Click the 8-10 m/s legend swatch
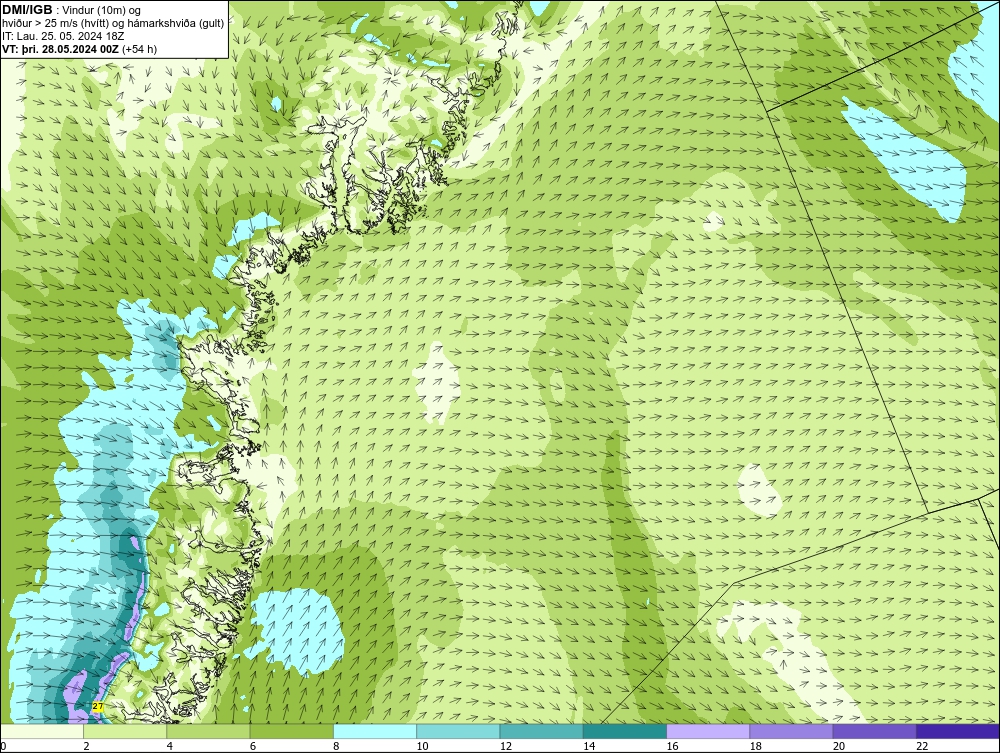This screenshot has height=753, width=1000. (375, 731)
